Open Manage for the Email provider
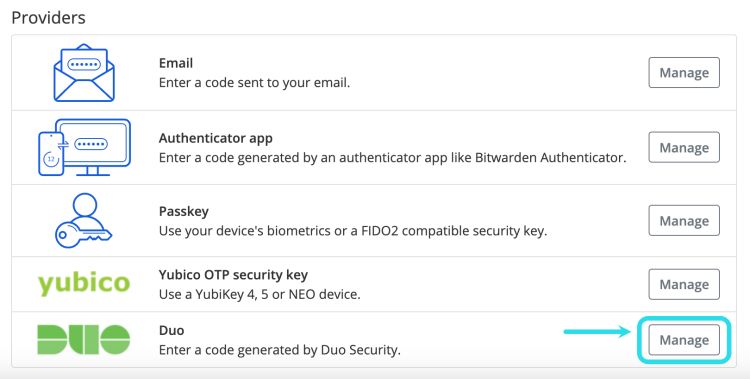Screen dimensions: 750x379 pyautogui.click(x=684, y=73)
